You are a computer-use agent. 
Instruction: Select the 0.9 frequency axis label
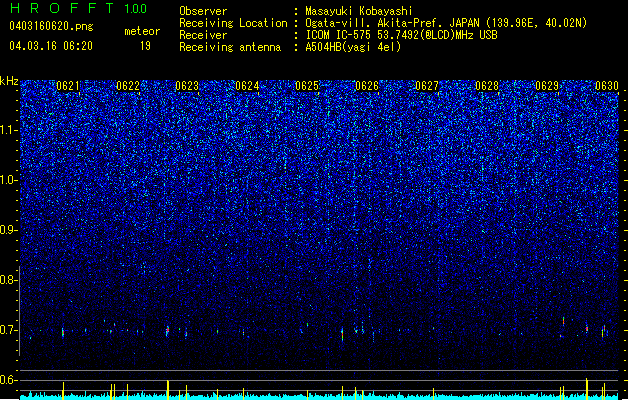click(x=8, y=230)
